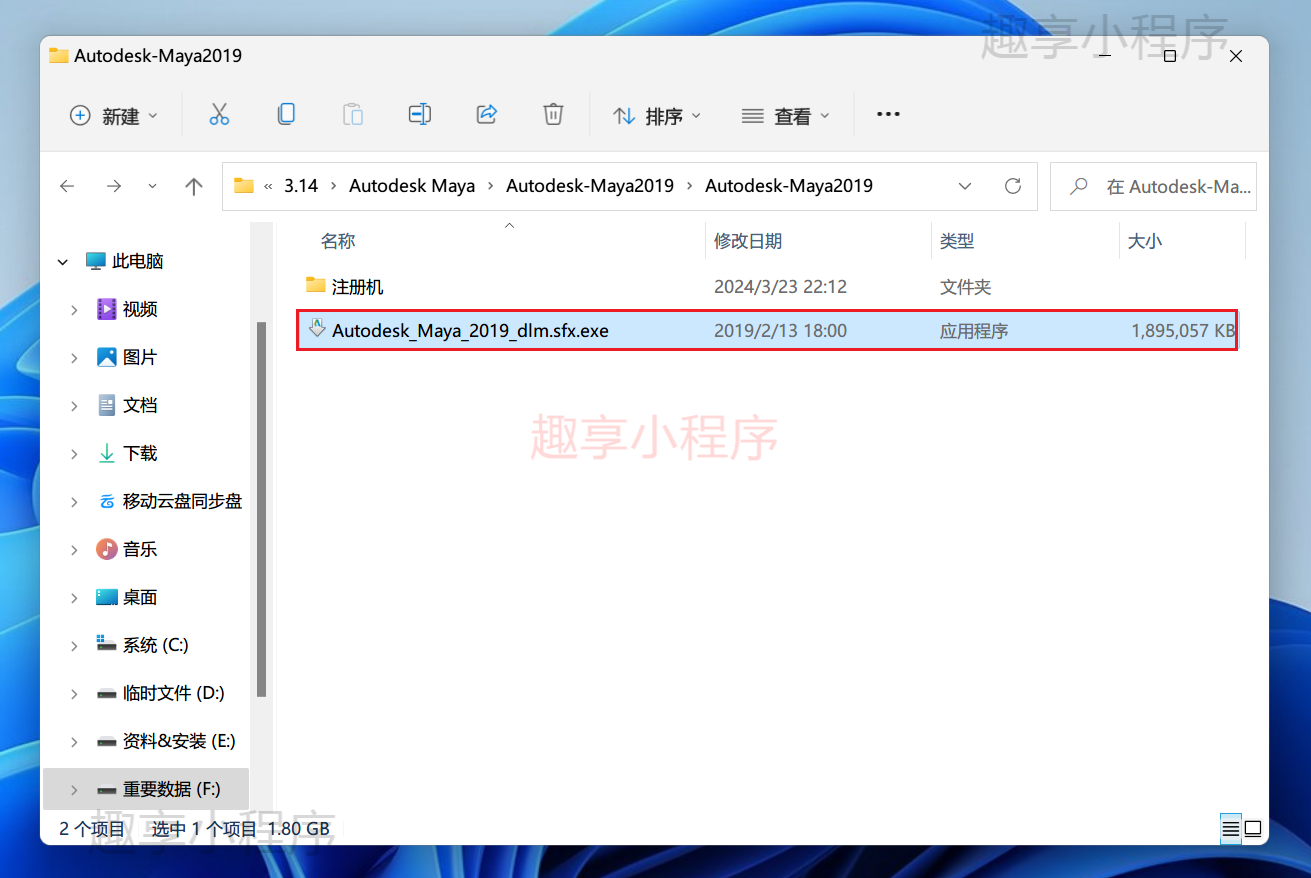The image size is (1311, 878).
Task: Switch to large thumbnails view icon
Action: 1253,829
